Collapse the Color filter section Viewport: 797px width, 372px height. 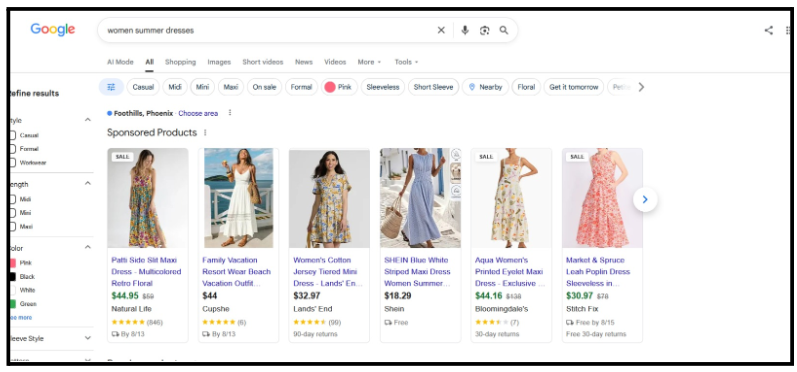(x=87, y=247)
